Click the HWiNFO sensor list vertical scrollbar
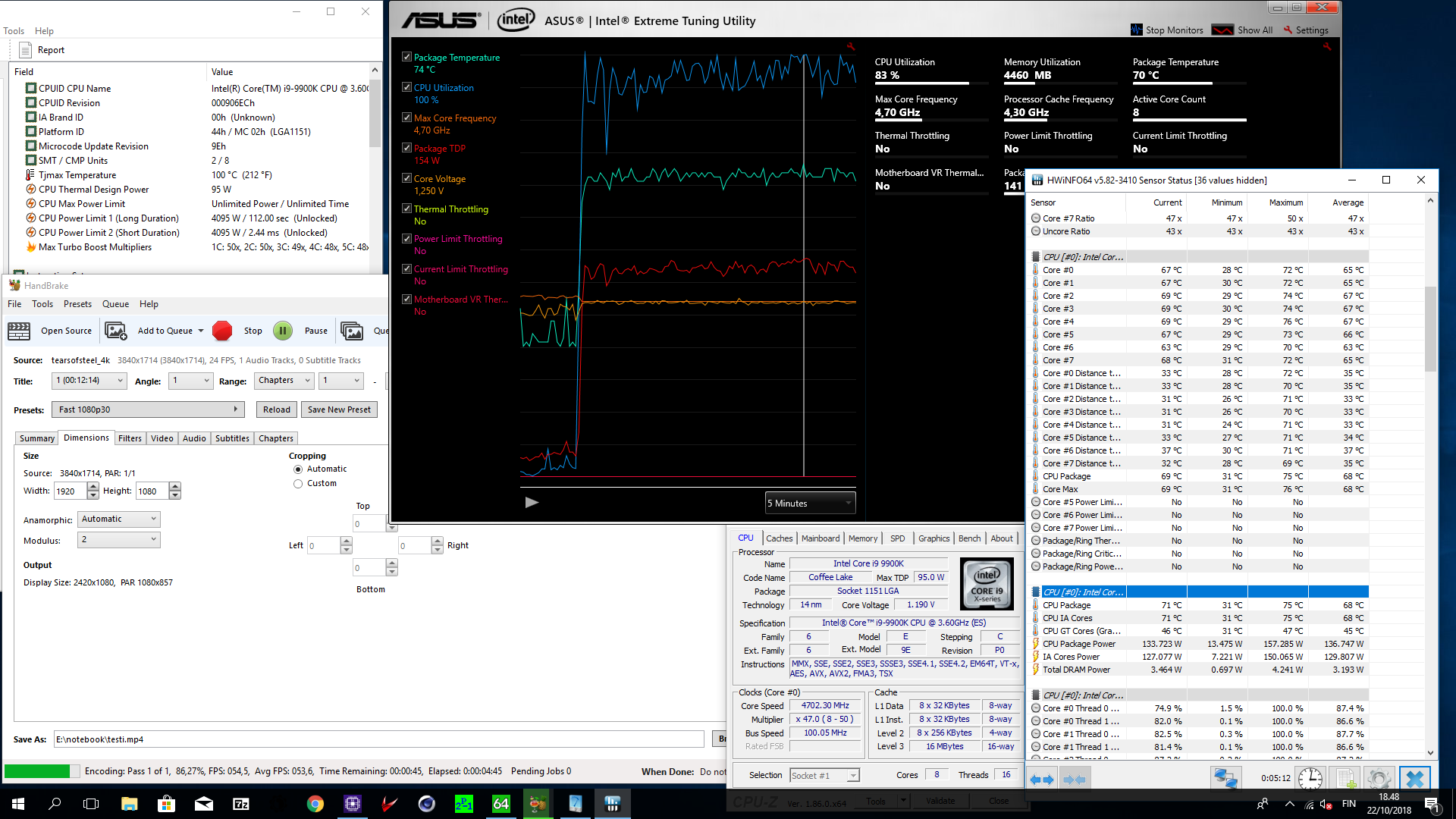 click(1430, 476)
